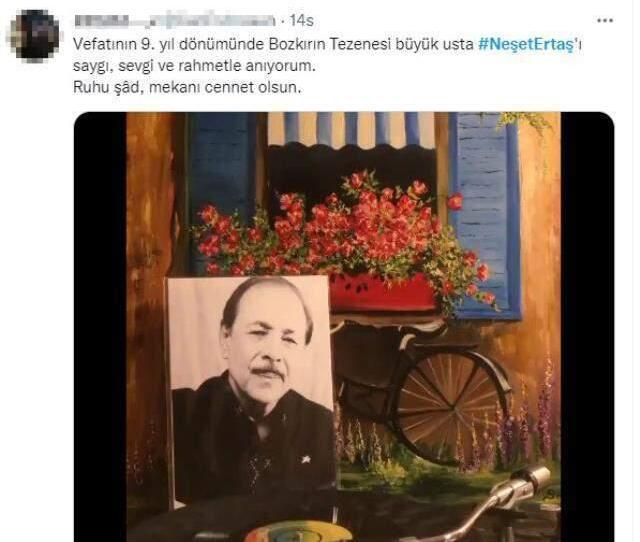Click the "Vefatının 9. yıl dönümünde" tweet text
The image size is (640, 542).
(169, 44)
